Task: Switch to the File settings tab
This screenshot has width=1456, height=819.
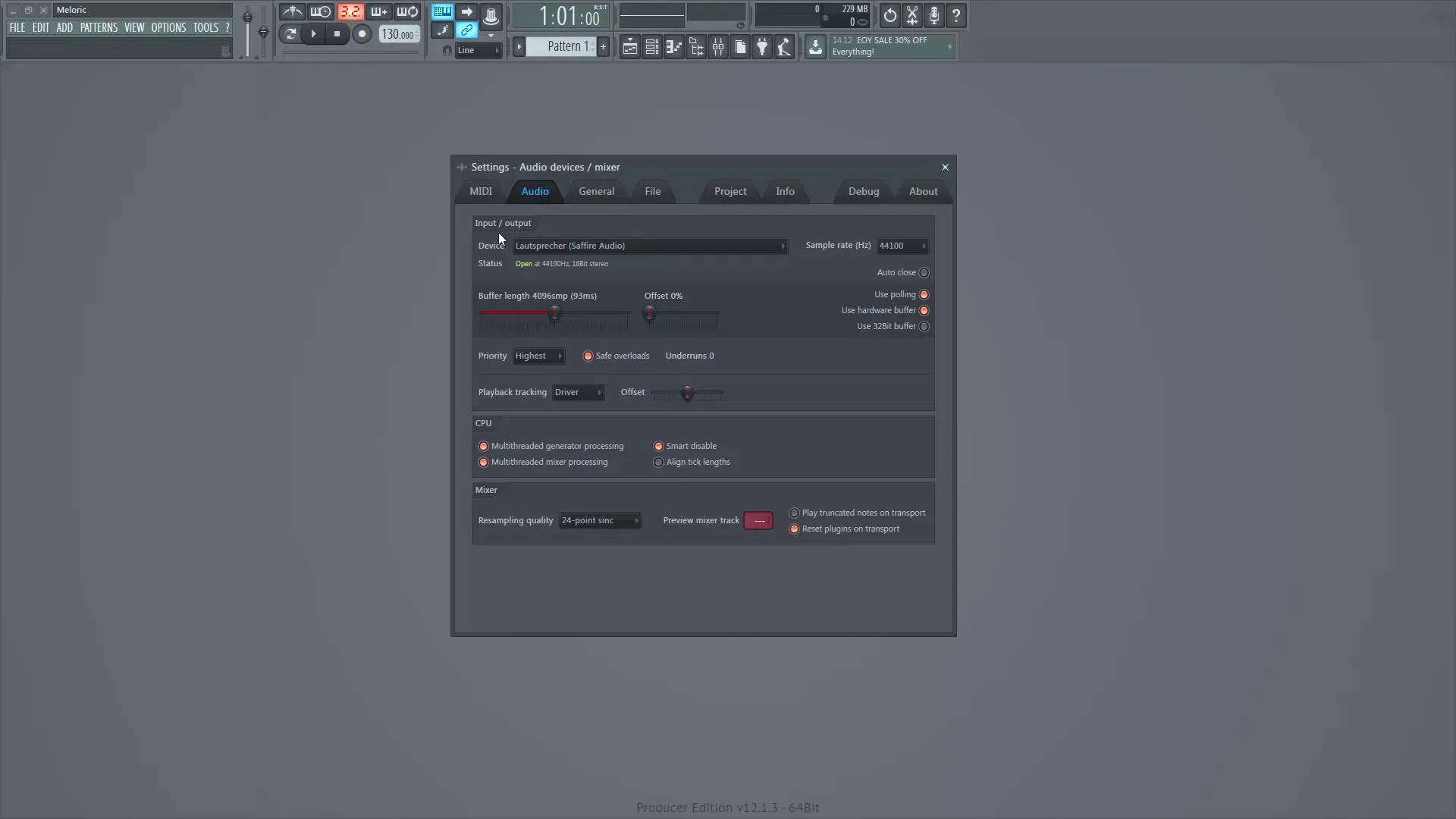Action: pyautogui.click(x=653, y=191)
